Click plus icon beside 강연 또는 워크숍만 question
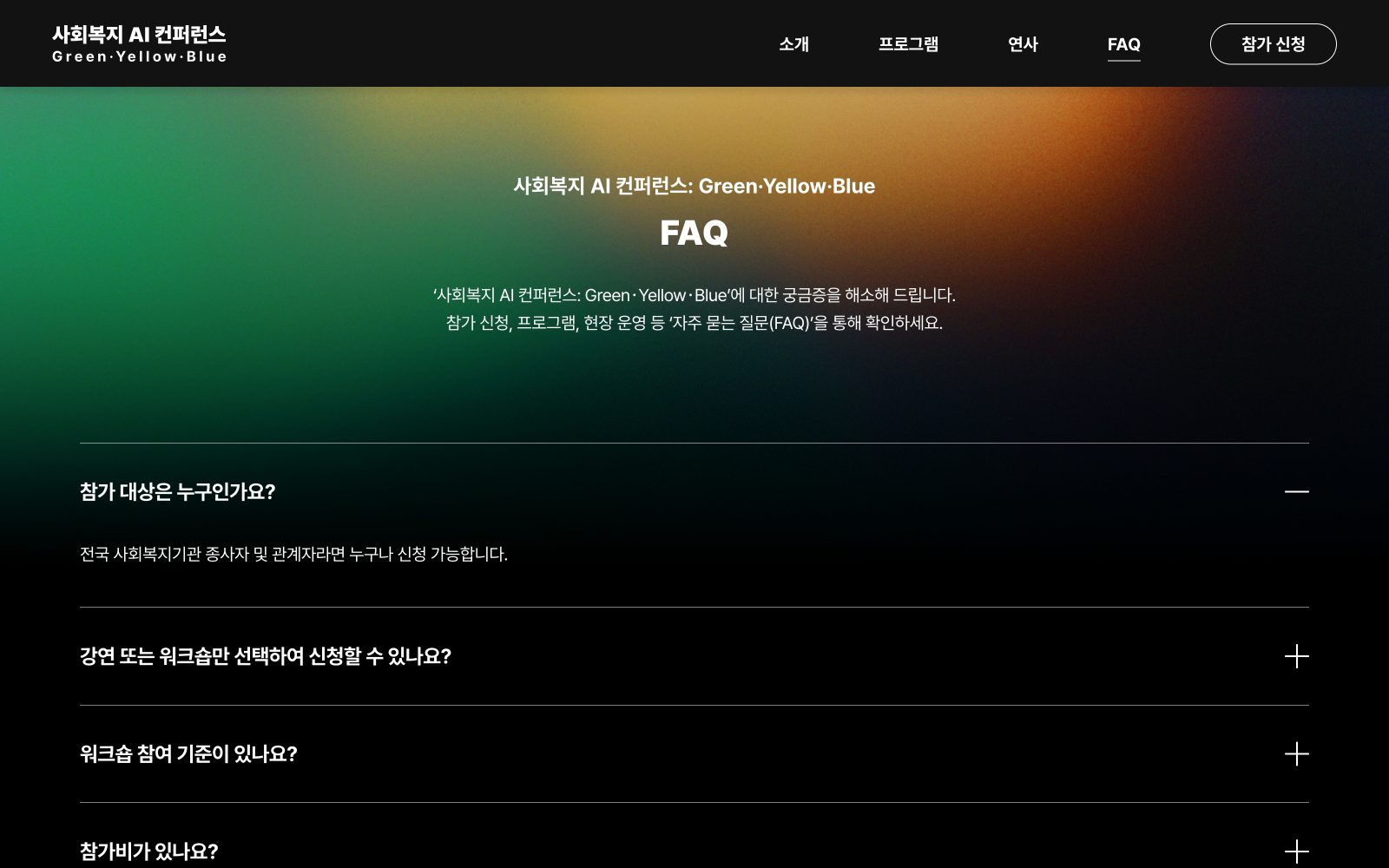 [x=1296, y=656]
